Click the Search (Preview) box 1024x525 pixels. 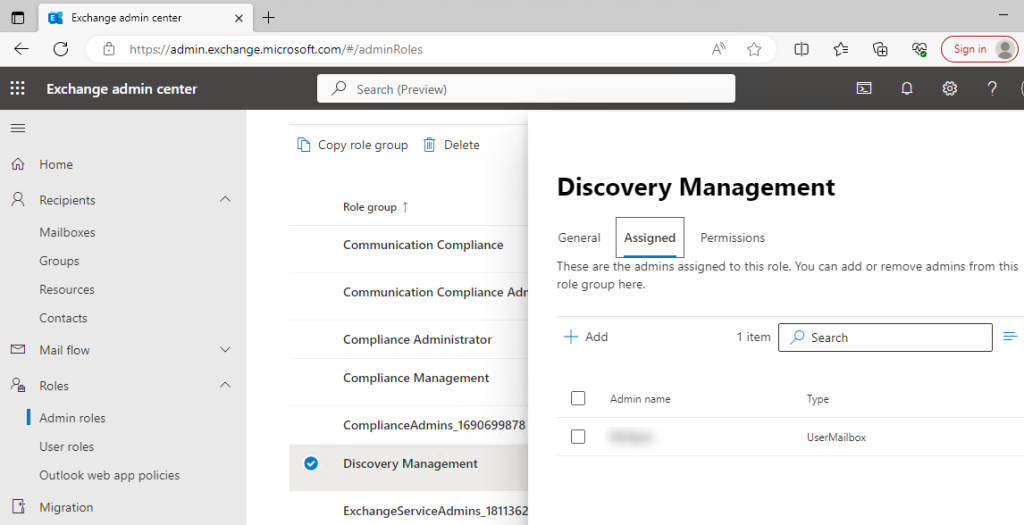click(526, 88)
